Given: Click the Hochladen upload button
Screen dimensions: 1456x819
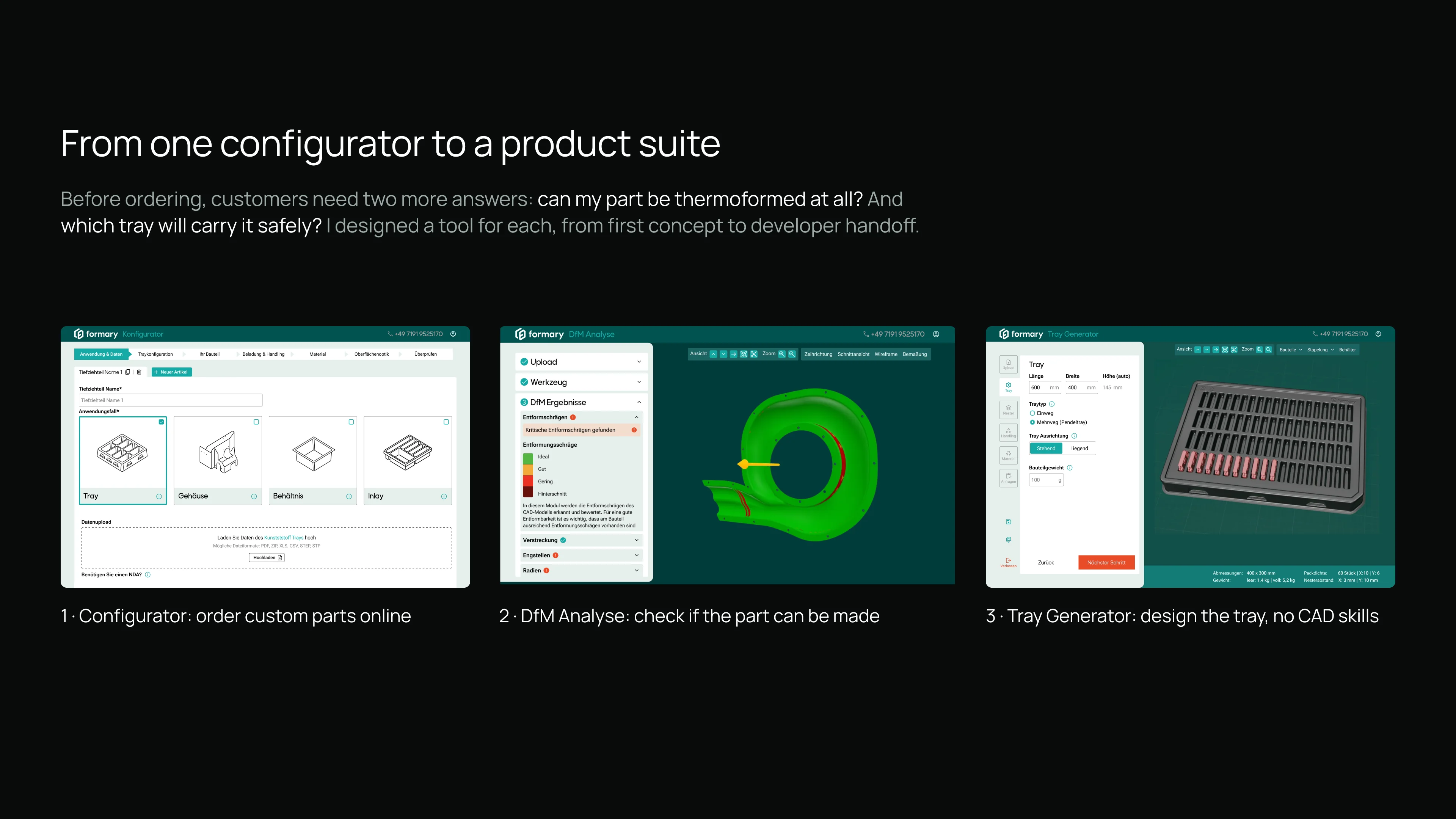Looking at the screenshot, I should click(x=267, y=558).
